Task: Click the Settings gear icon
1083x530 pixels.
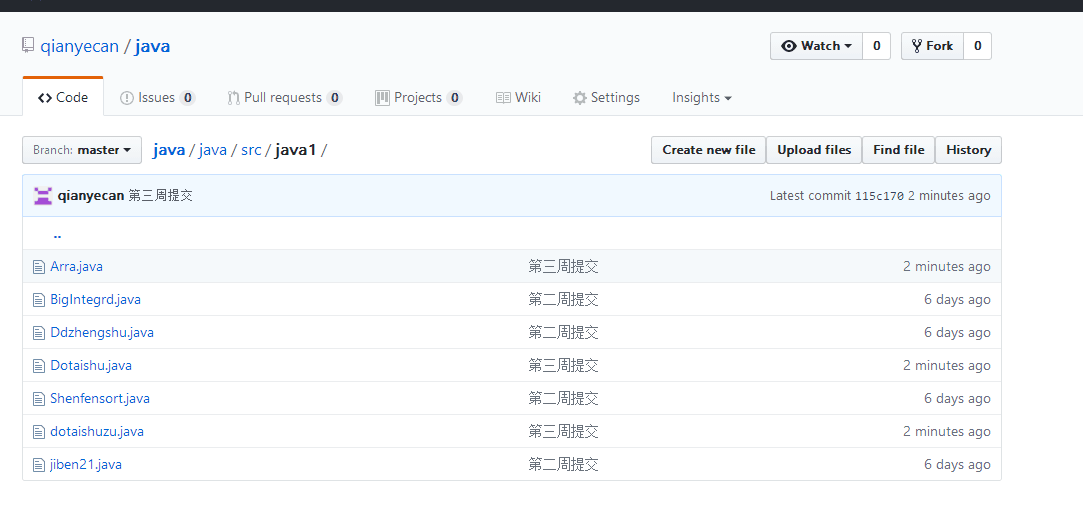Action: click(579, 98)
